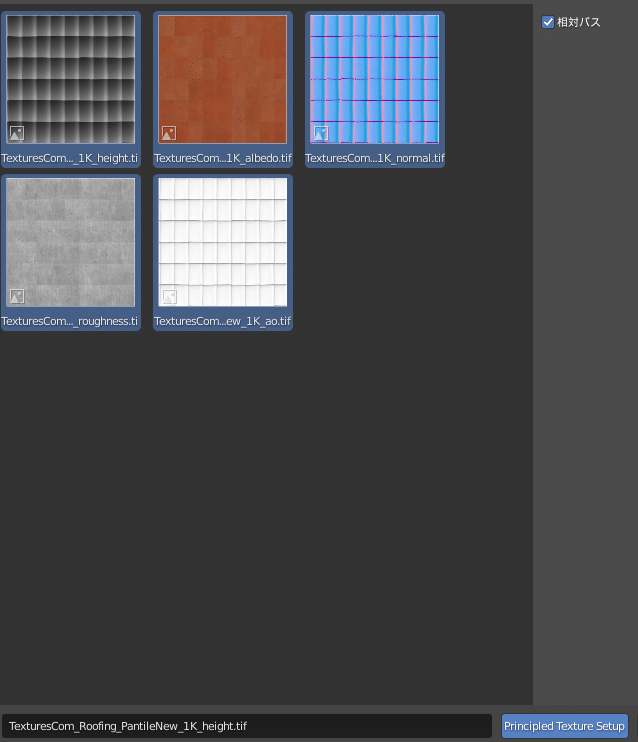Click file name TexturesCom..._1K_height.ti
The height and width of the screenshot is (742, 638).
pyautogui.click(x=70, y=158)
